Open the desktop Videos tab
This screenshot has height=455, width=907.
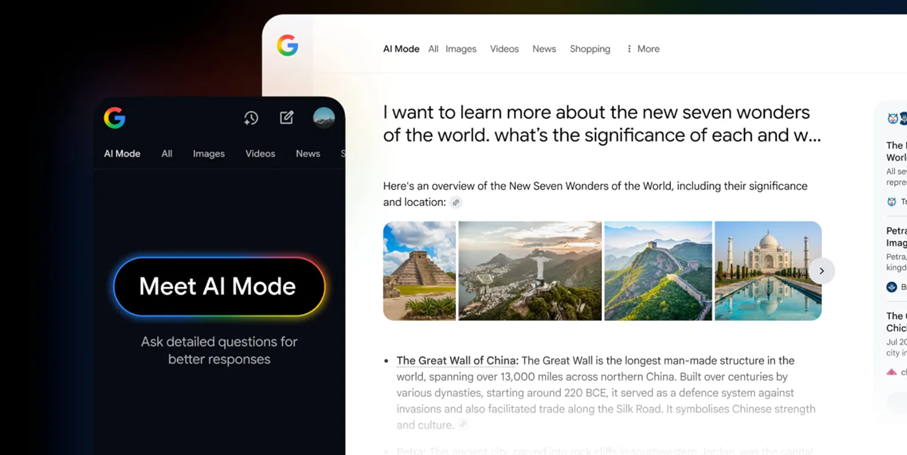click(504, 49)
